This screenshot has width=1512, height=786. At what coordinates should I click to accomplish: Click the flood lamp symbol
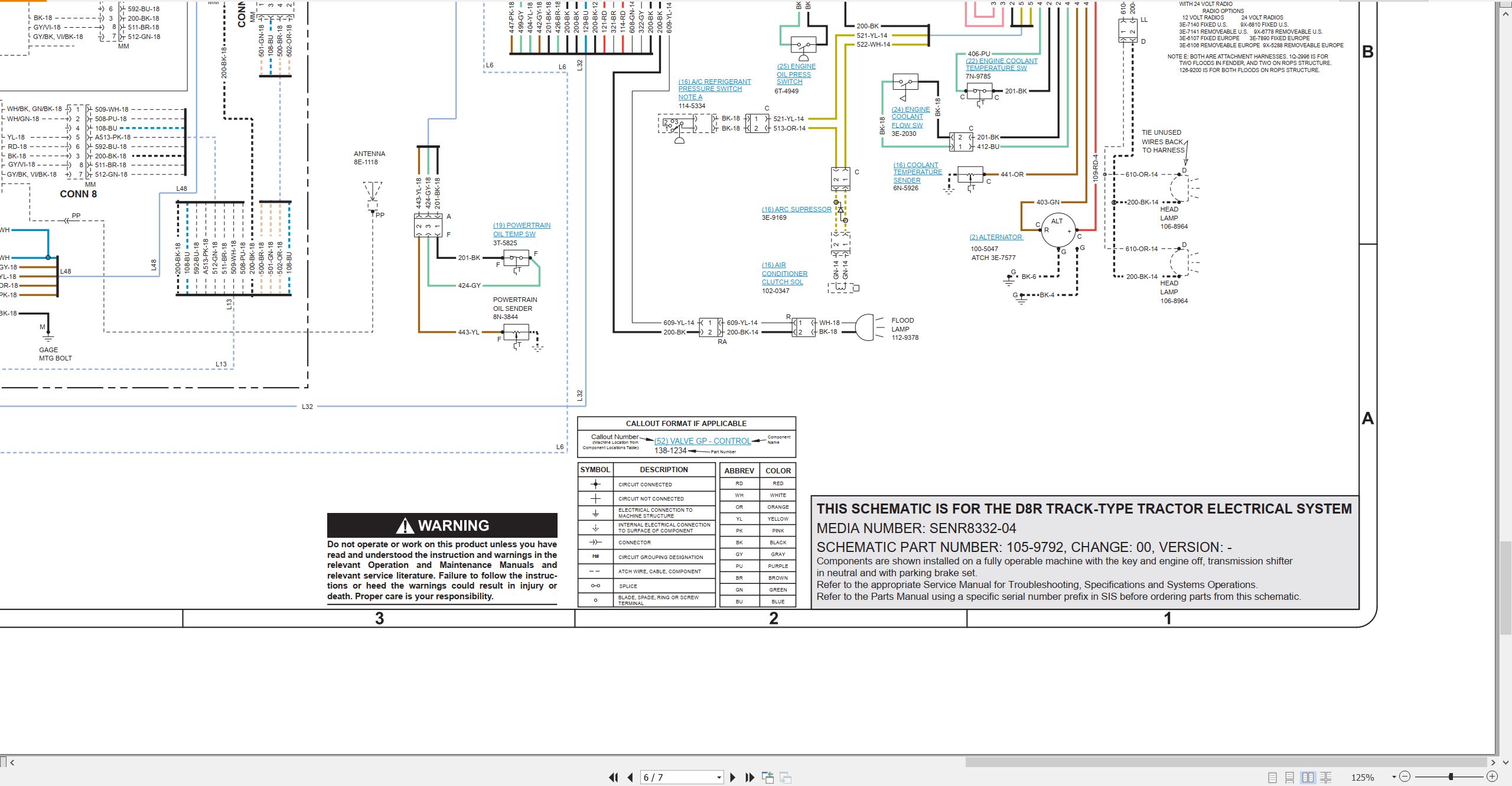(865, 327)
